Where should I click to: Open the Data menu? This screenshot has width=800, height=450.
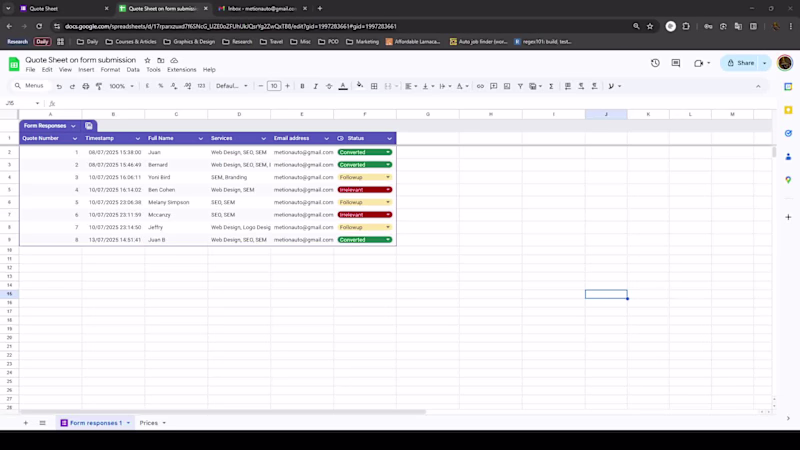[x=133, y=70]
